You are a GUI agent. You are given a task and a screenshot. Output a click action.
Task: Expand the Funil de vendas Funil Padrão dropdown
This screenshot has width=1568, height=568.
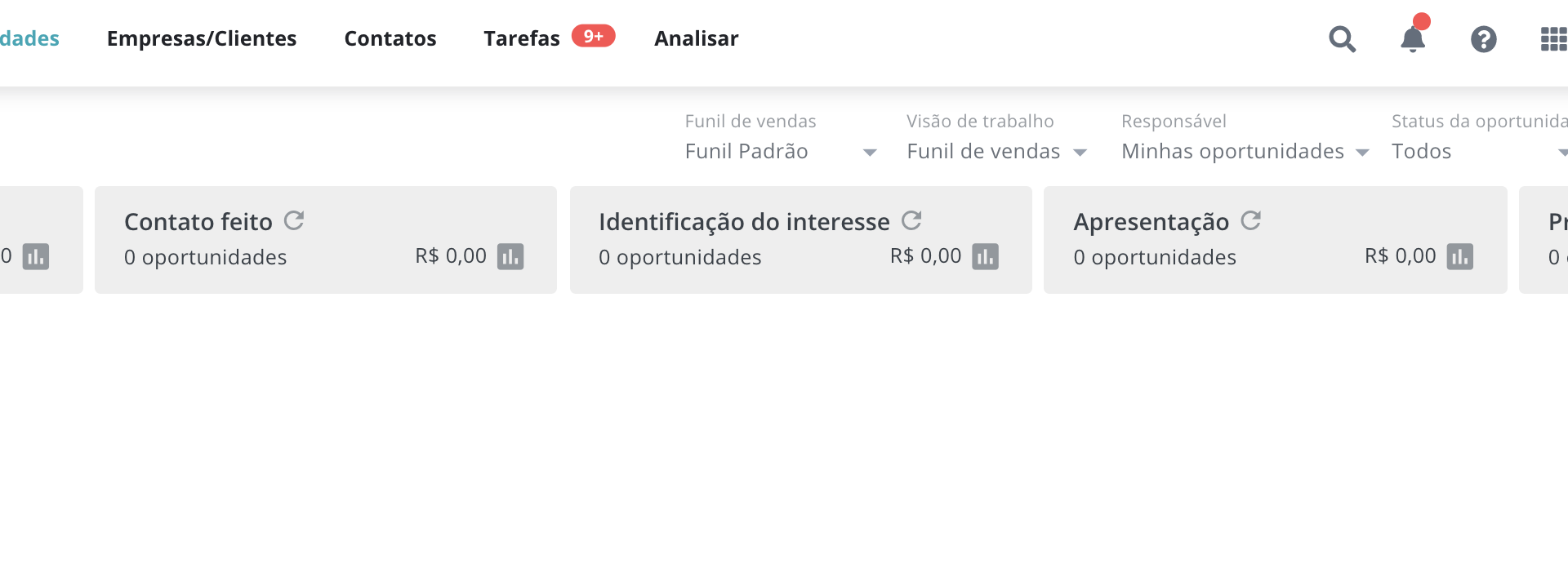781,151
